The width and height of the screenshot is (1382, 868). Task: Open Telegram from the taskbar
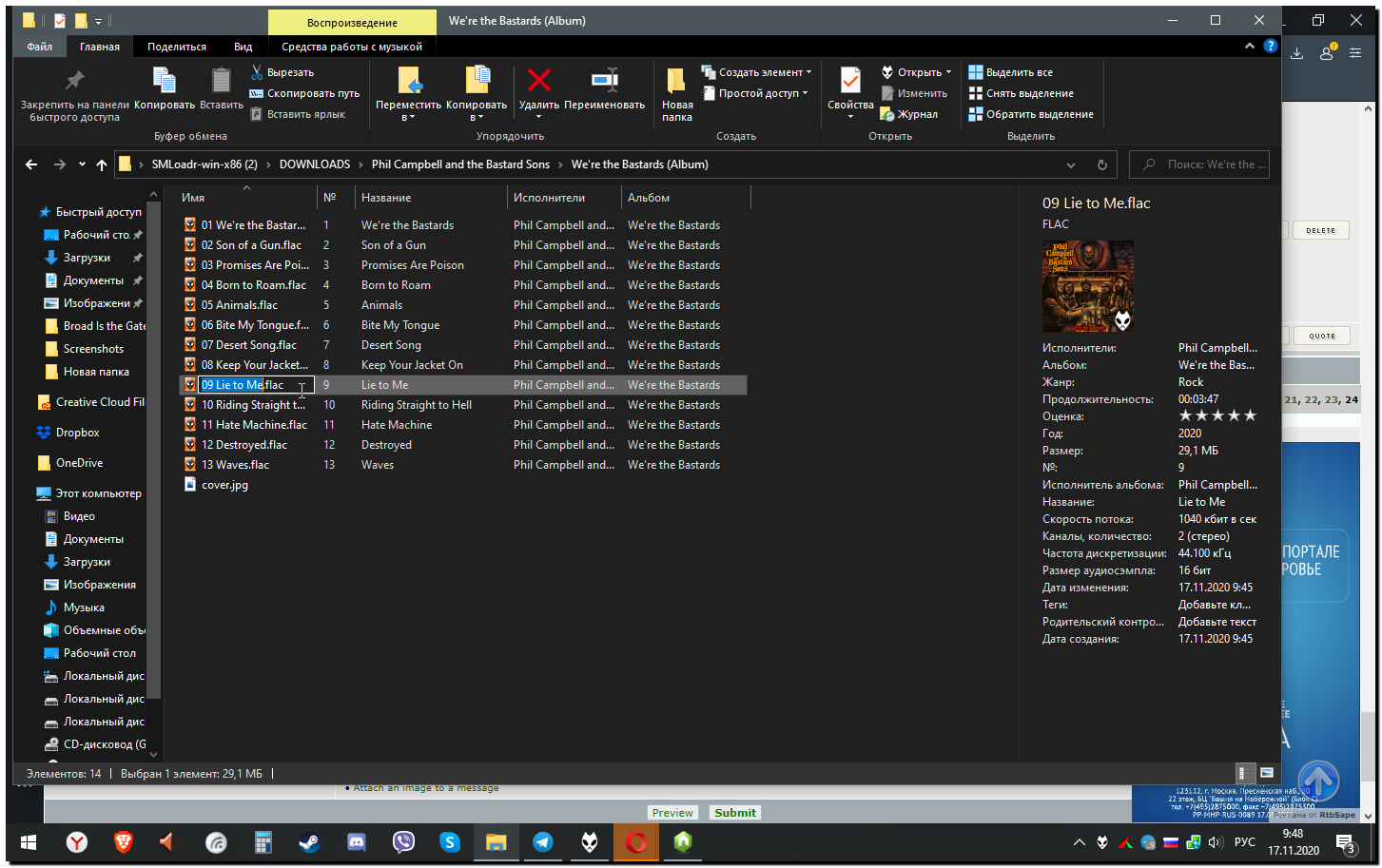542,842
